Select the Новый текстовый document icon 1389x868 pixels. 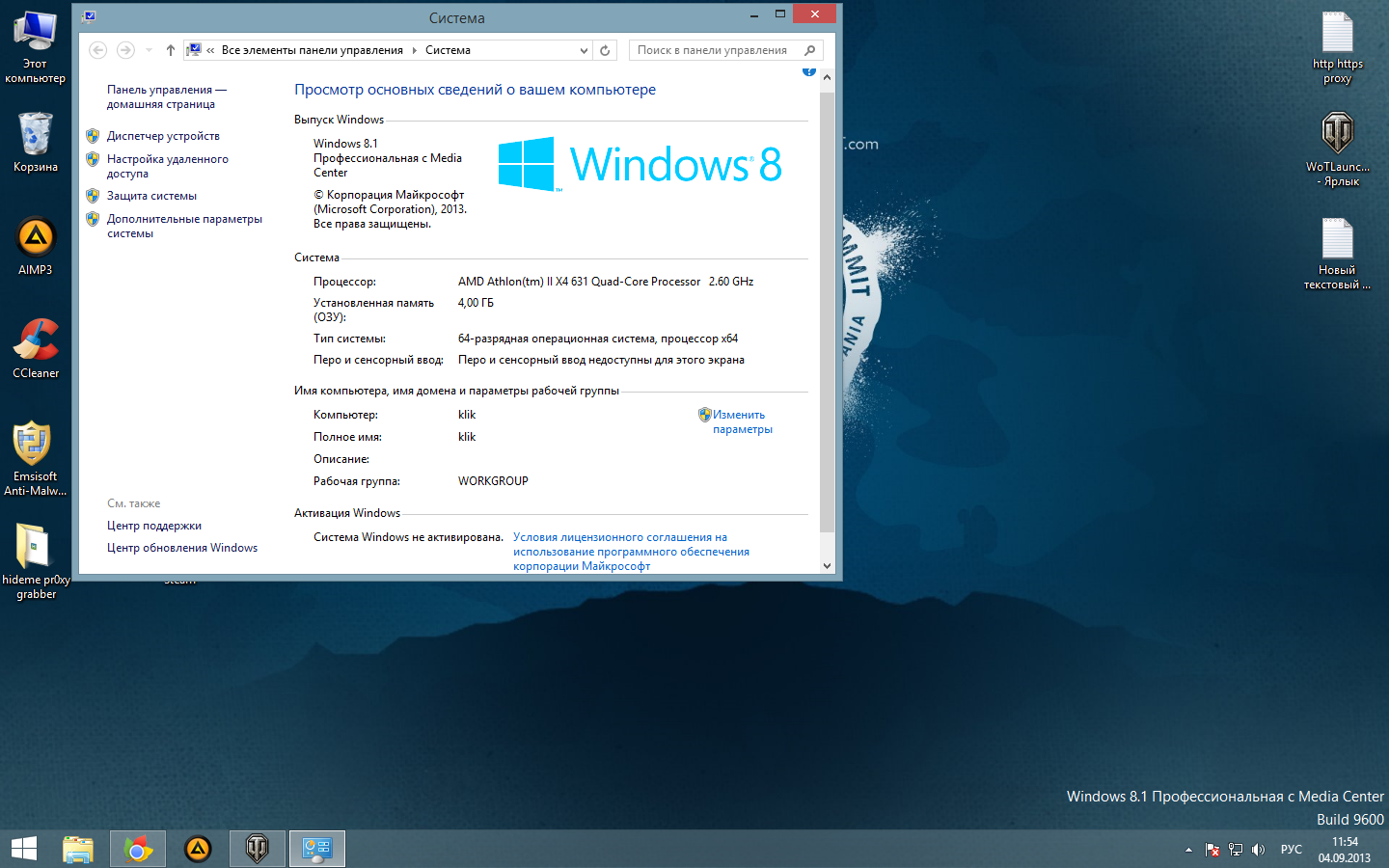pyautogui.click(x=1338, y=253)
